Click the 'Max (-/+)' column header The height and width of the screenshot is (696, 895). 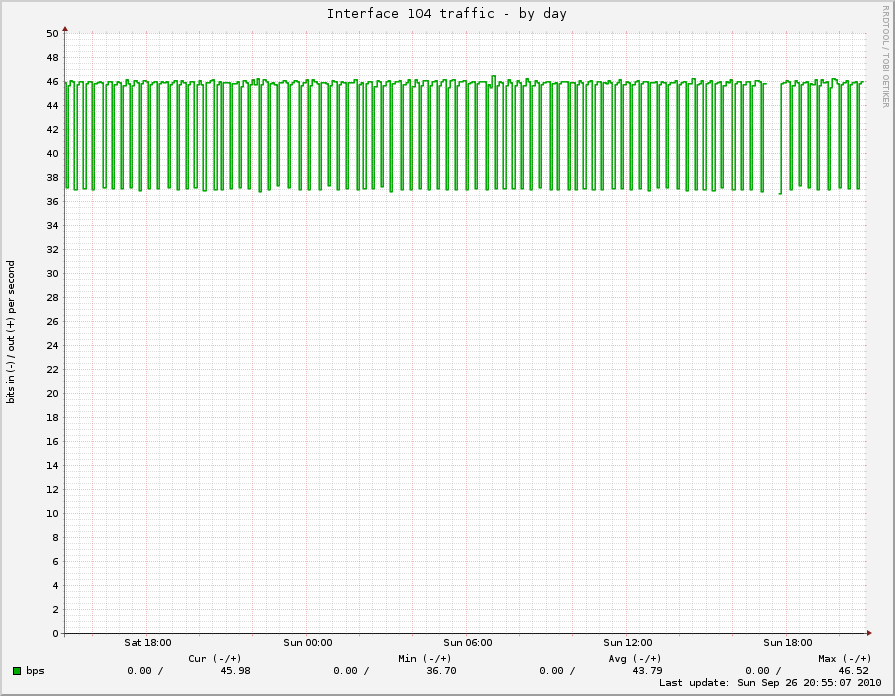click(845, 659)
